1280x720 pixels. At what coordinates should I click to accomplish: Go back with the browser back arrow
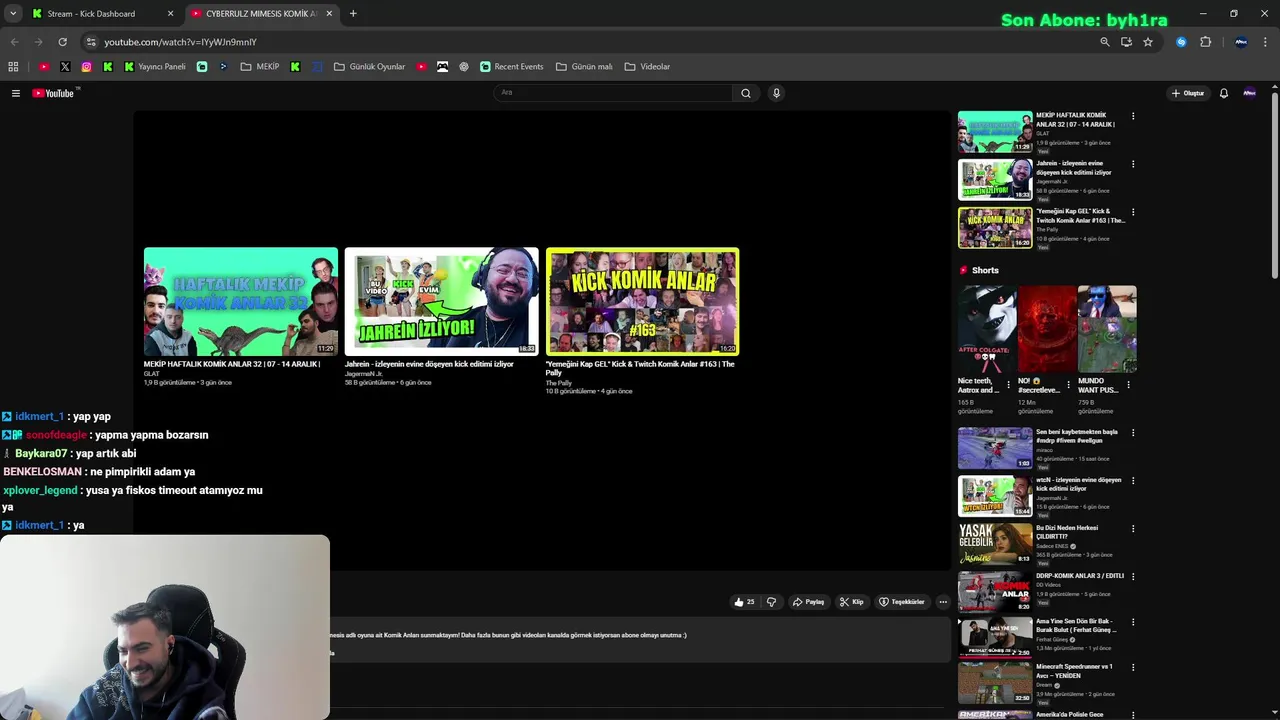(x=14, y=42)
